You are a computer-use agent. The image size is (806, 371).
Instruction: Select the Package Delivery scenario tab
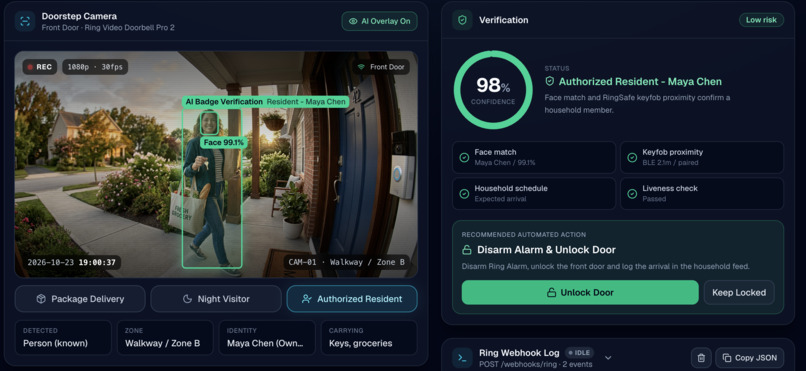pos(80,299)
